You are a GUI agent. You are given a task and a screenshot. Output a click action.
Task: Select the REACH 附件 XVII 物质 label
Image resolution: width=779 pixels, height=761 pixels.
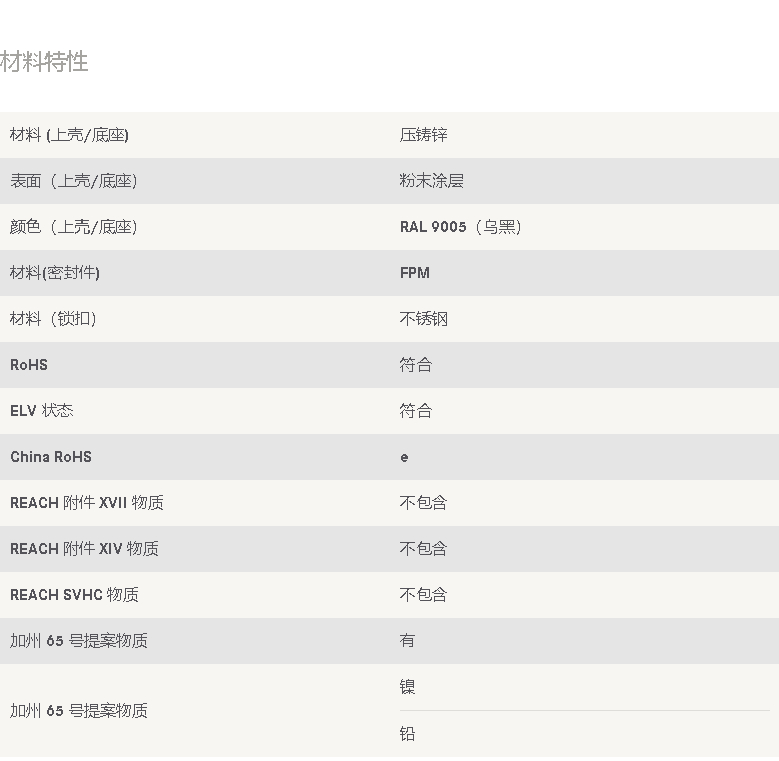click(87, 503)
